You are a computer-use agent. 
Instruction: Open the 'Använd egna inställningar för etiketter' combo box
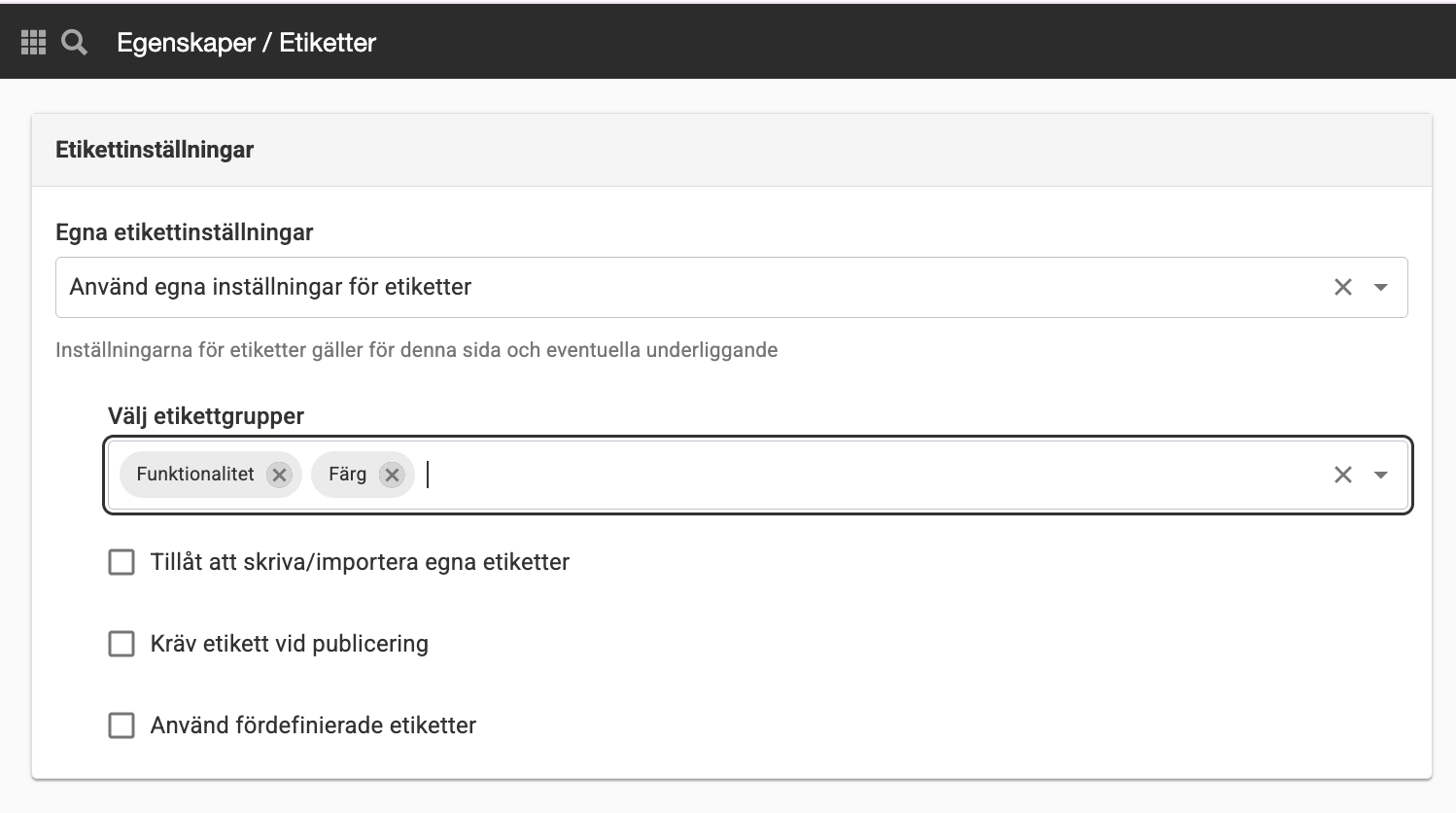731,287
